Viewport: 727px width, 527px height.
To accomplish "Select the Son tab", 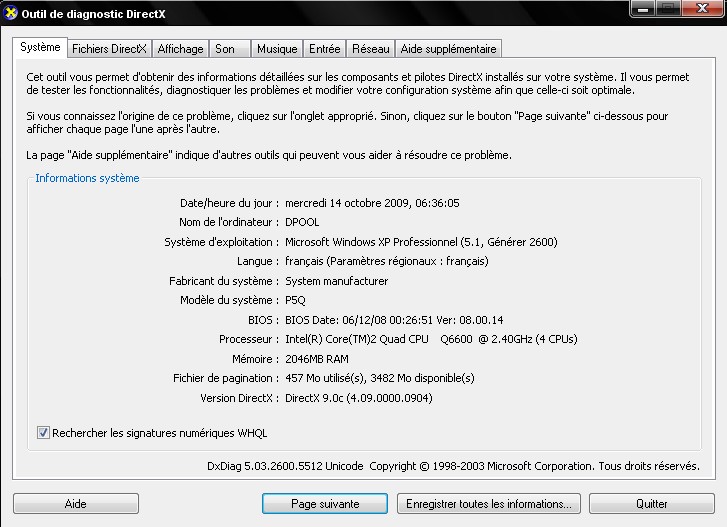I will tap(225, 49).
